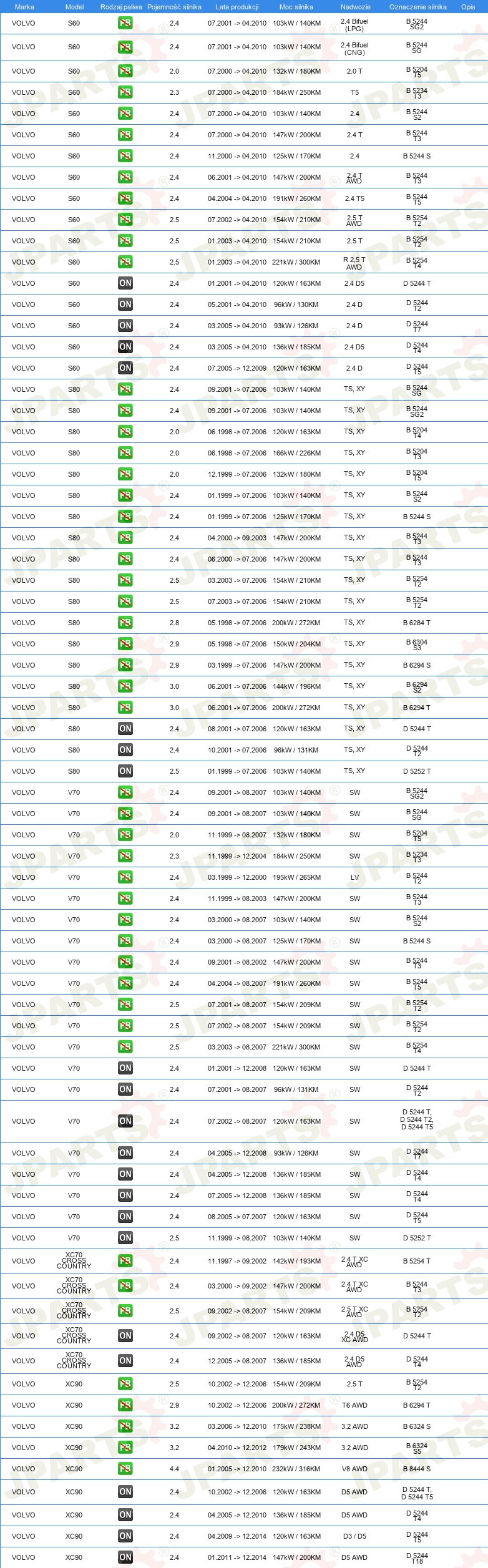Click diesel ON icon in V70 D 5252 T row
The height and width of the screenshot is (1568, 488).
[125, 1238]
